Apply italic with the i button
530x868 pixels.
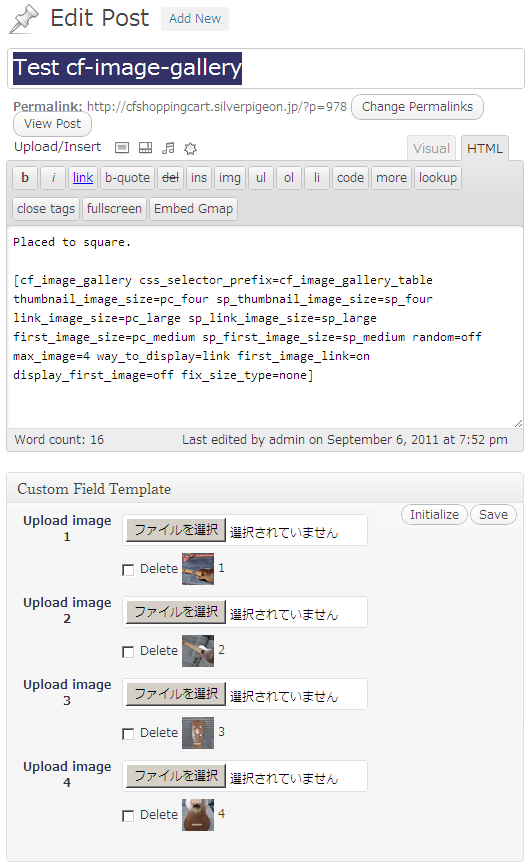point(53,178)
